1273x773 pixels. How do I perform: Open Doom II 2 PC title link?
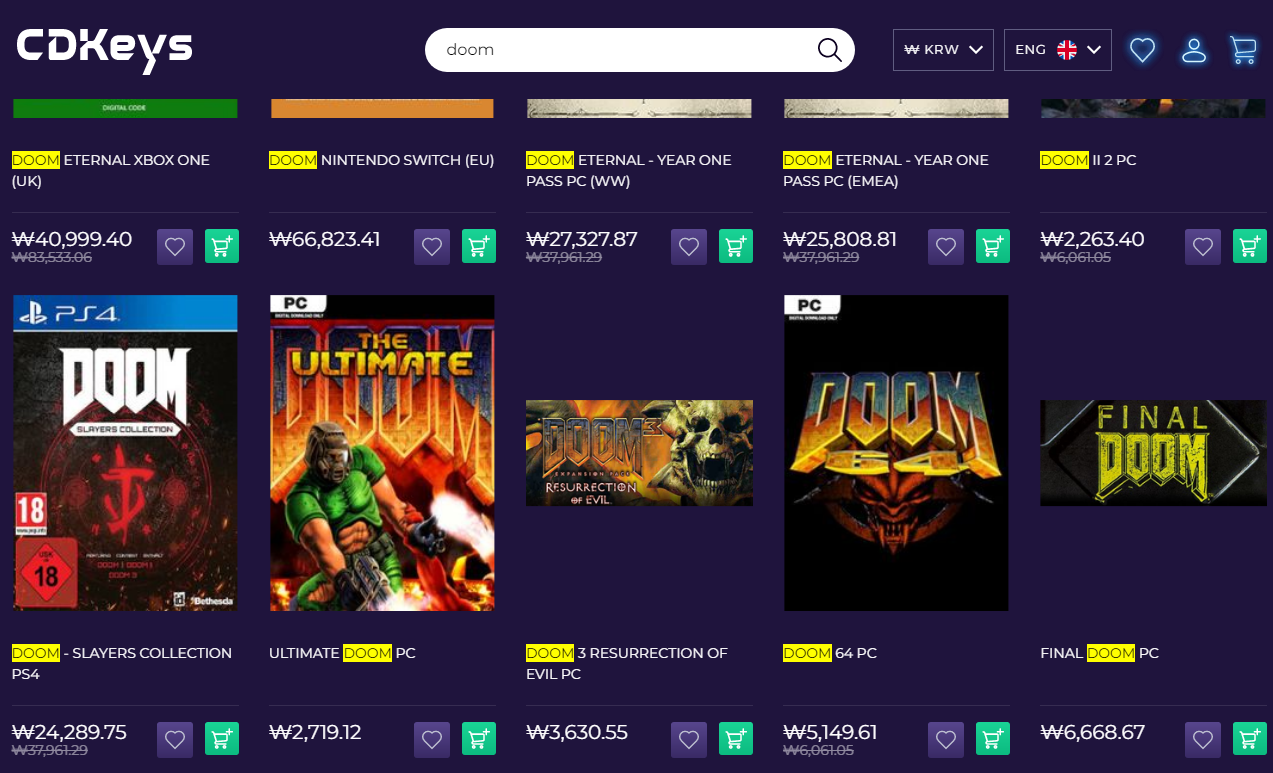(x=1088, y=160)
